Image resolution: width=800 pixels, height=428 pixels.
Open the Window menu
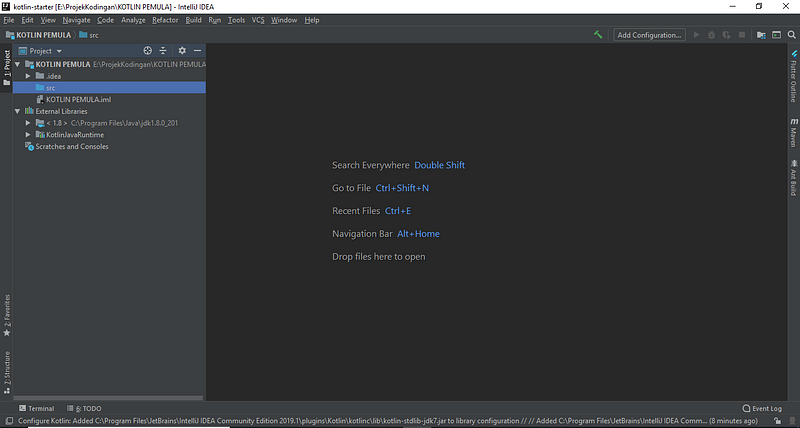coord(284,20)
